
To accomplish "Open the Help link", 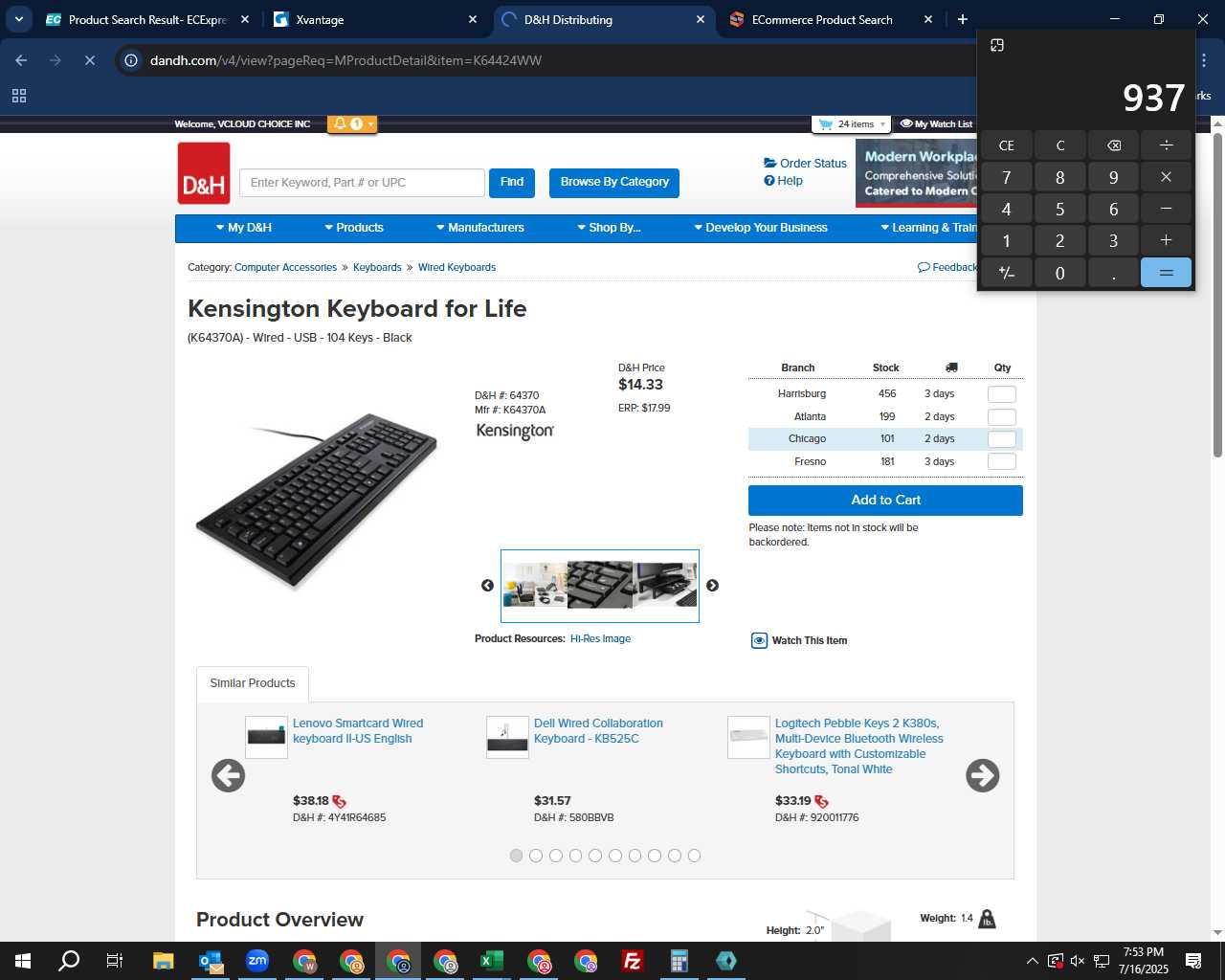I will click(783, 181).
